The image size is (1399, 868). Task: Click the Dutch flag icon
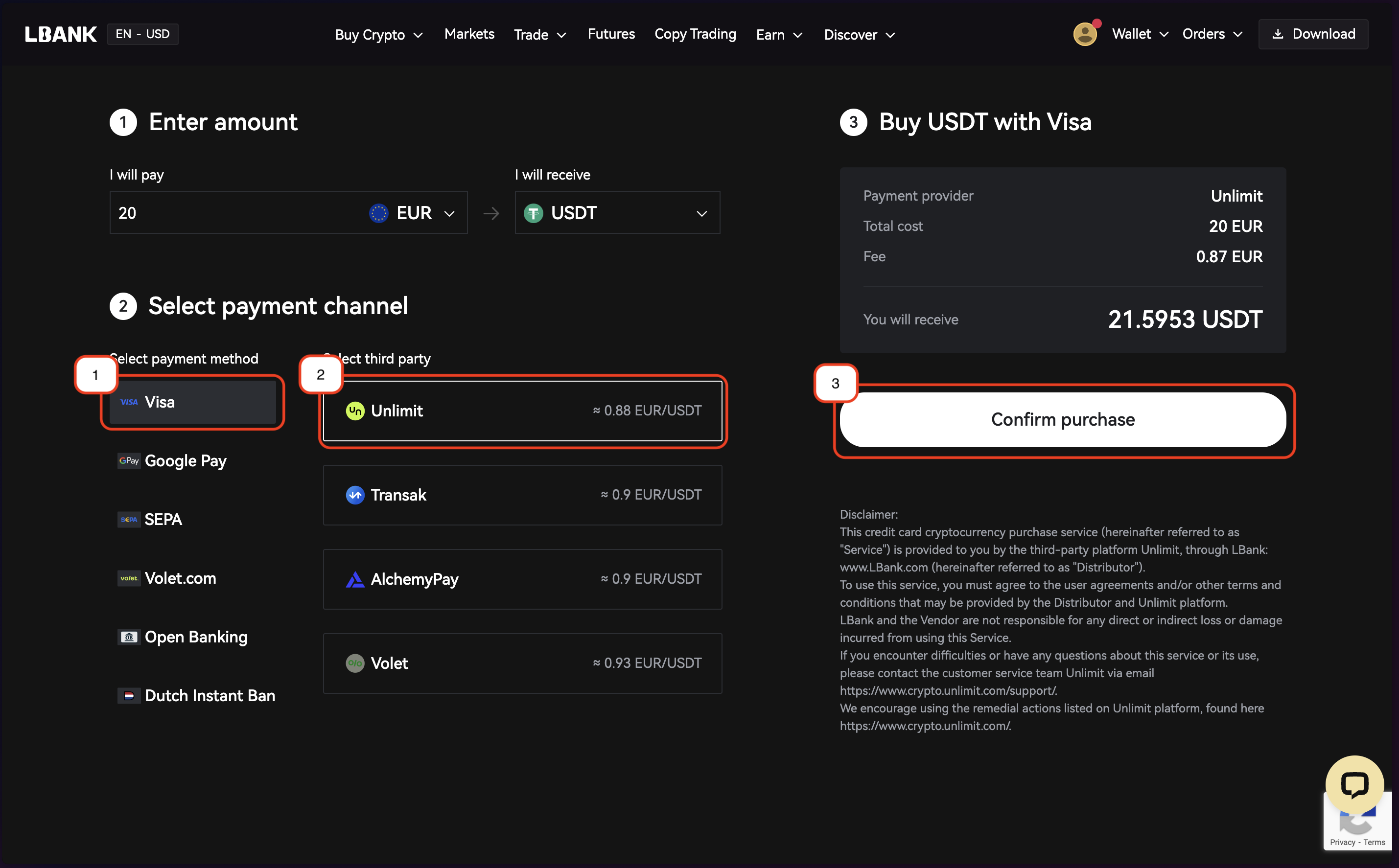(x=129, y=696)
